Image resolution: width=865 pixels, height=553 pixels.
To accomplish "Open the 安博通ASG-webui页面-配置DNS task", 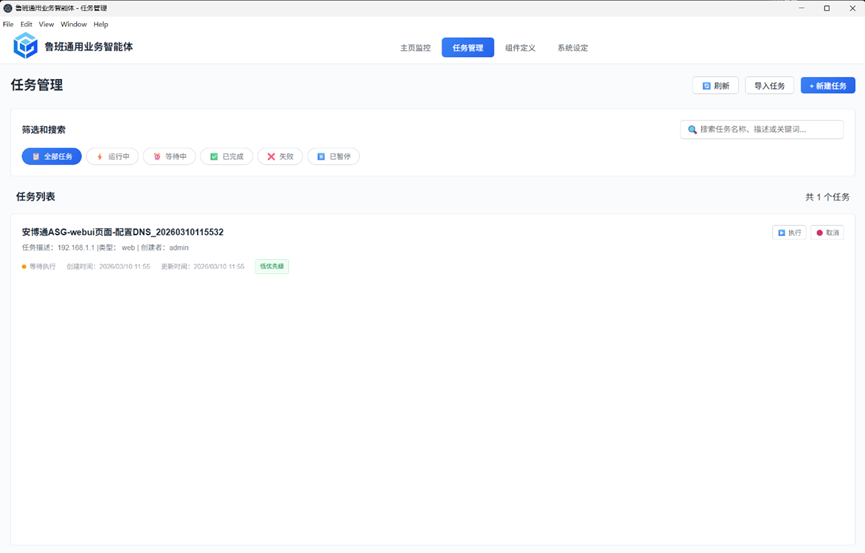I will 123,232.
